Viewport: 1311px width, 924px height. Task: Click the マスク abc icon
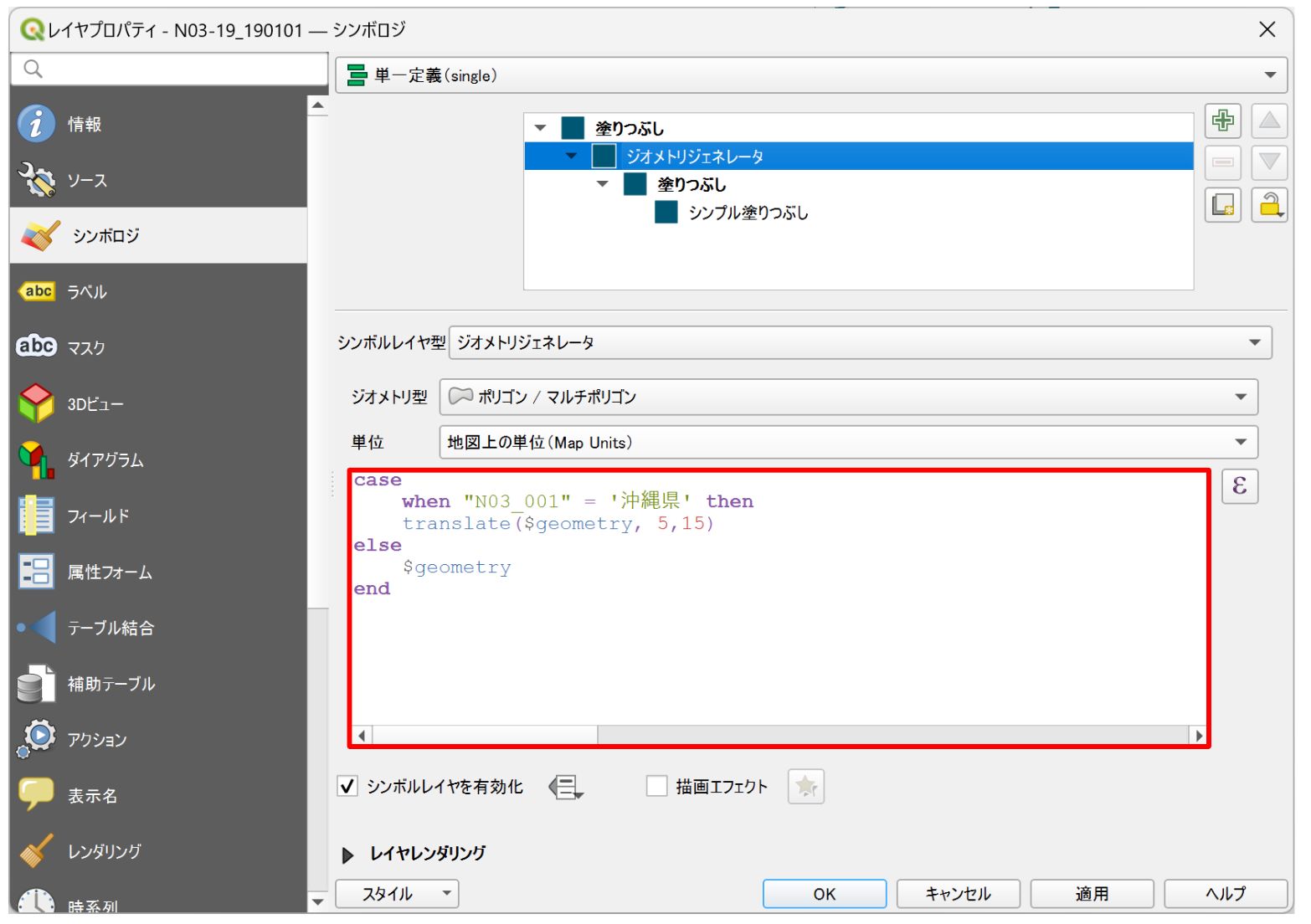36,346
